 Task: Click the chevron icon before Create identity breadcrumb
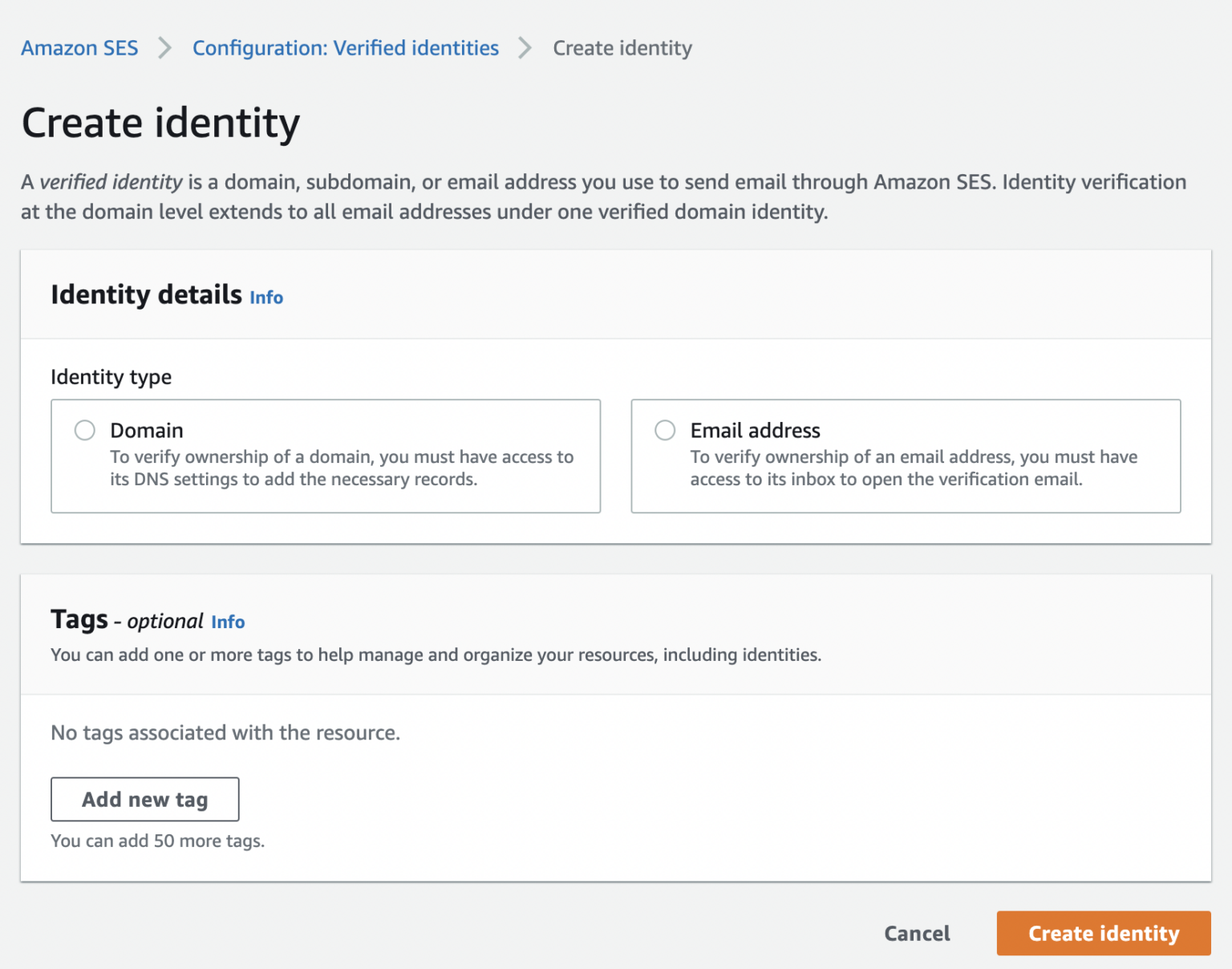click(525, 48)
